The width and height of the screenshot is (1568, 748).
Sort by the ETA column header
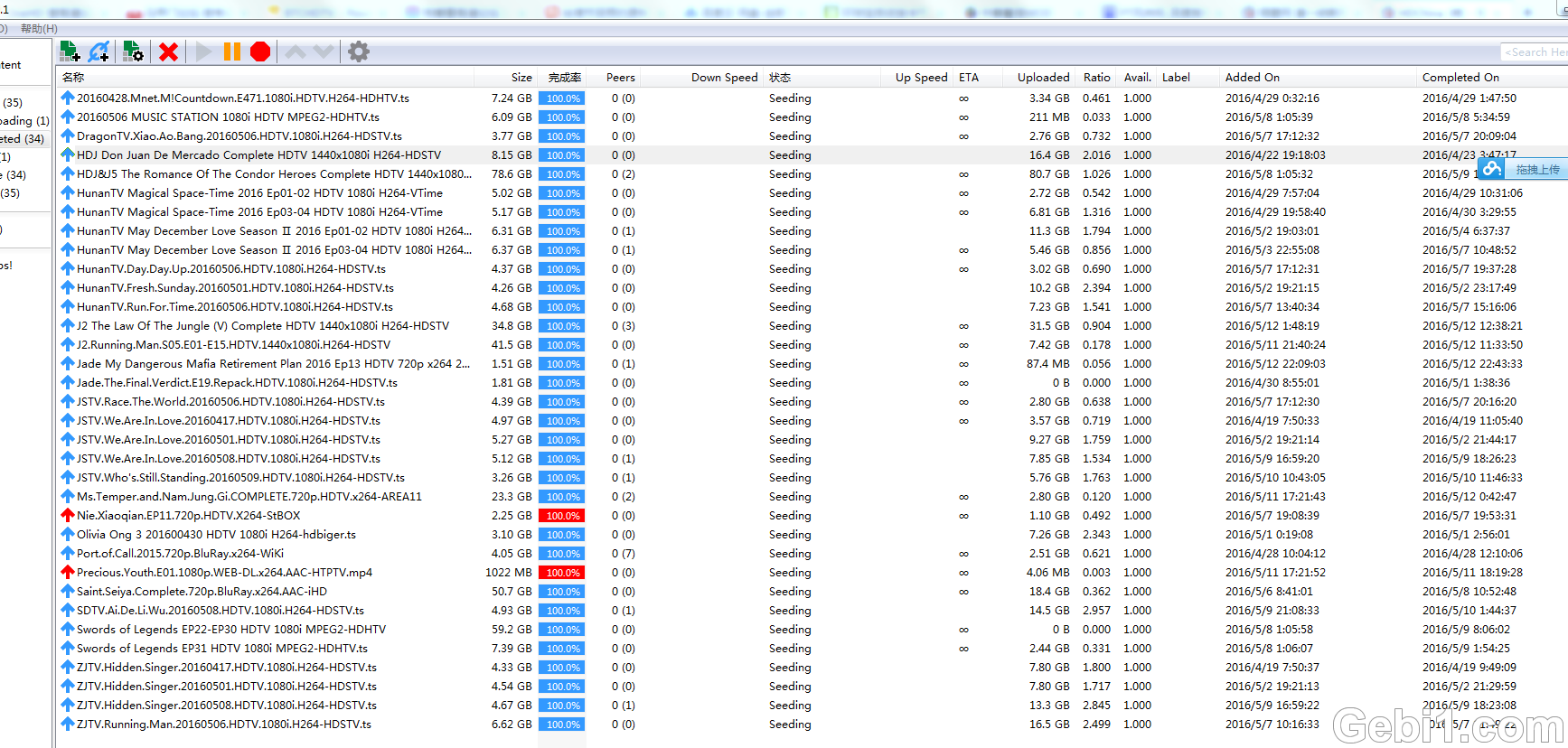(x=978, y=78)
